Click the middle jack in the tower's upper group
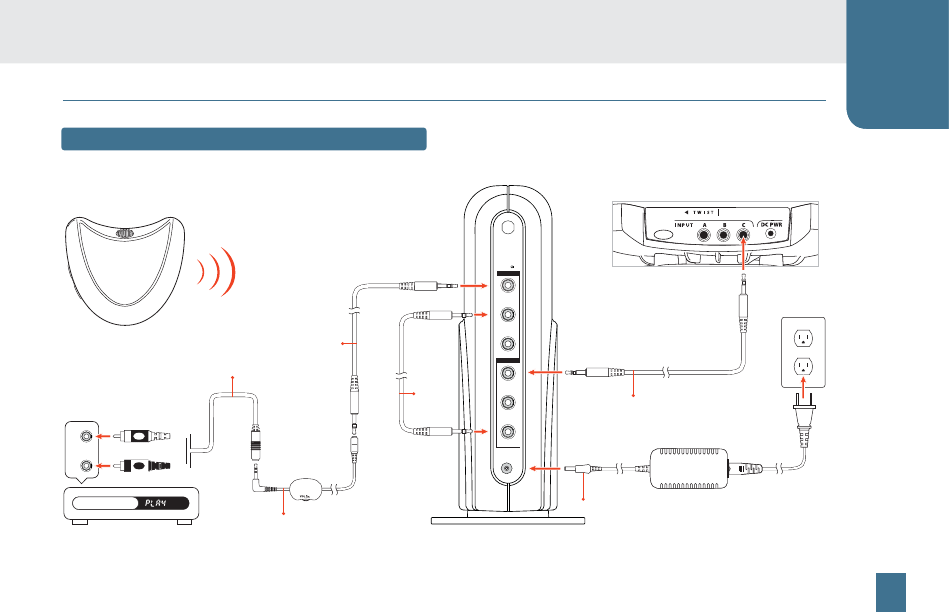 click(508, 315)
